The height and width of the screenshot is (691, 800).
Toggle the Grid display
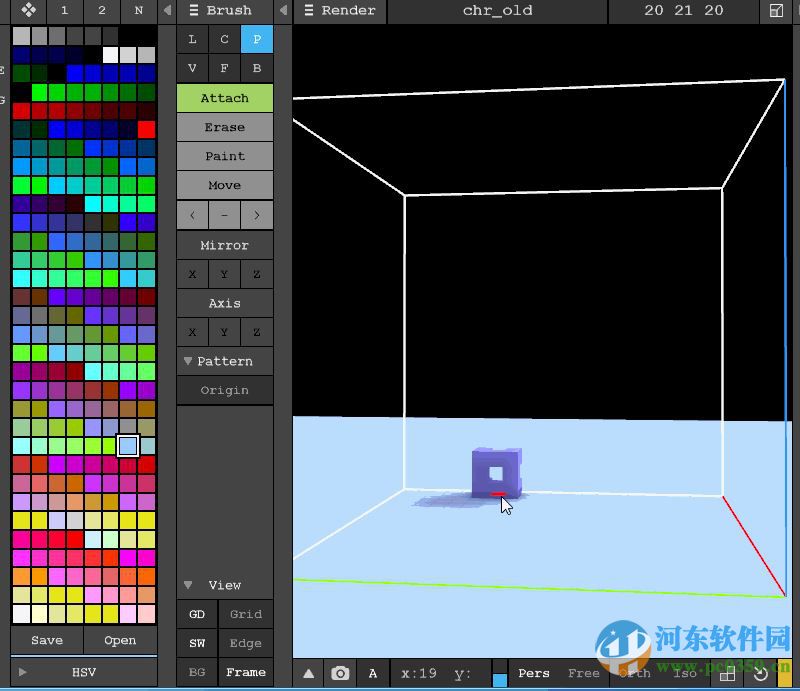pos(246,614)
